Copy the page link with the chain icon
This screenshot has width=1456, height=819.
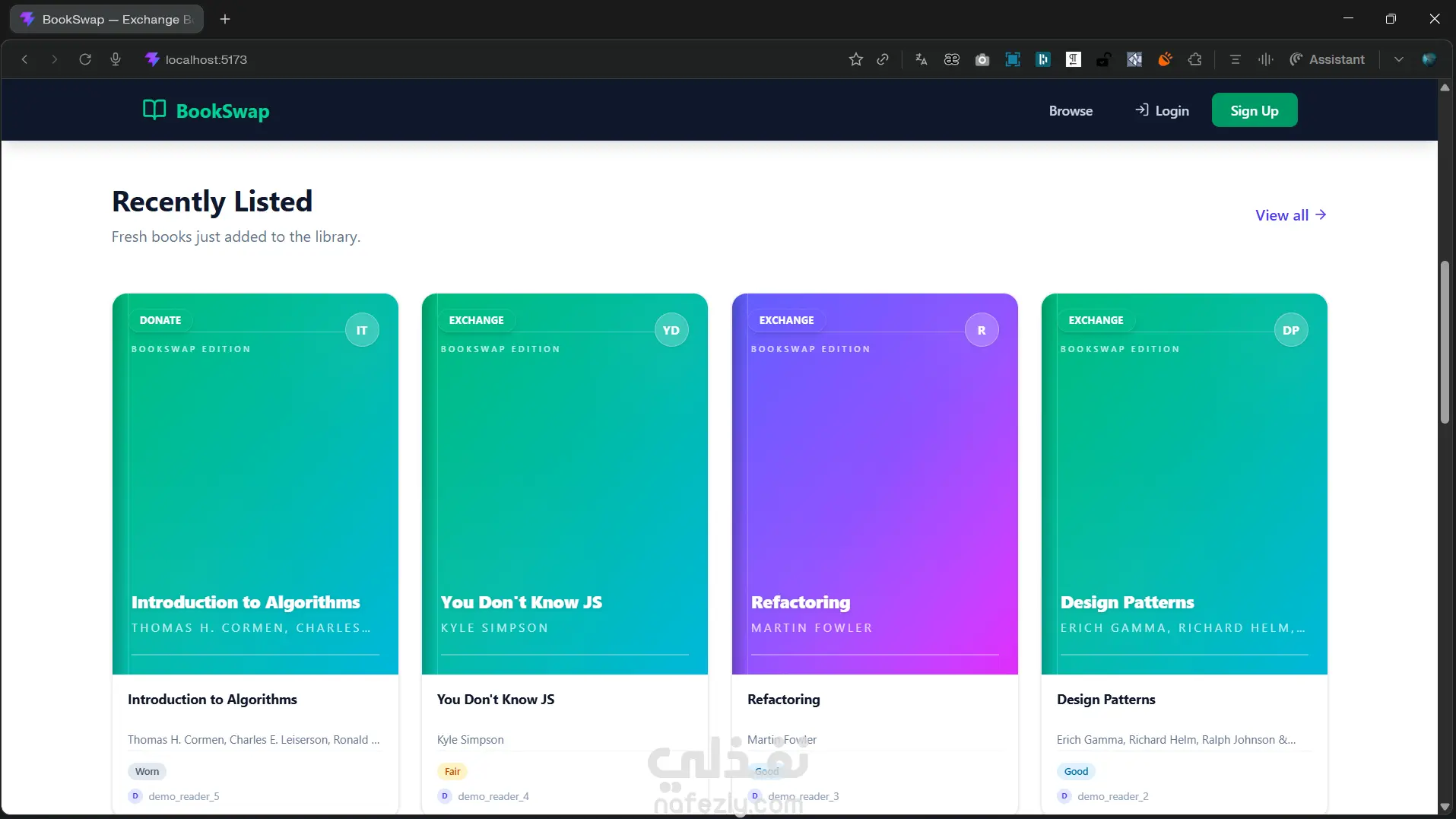point(883,59)
